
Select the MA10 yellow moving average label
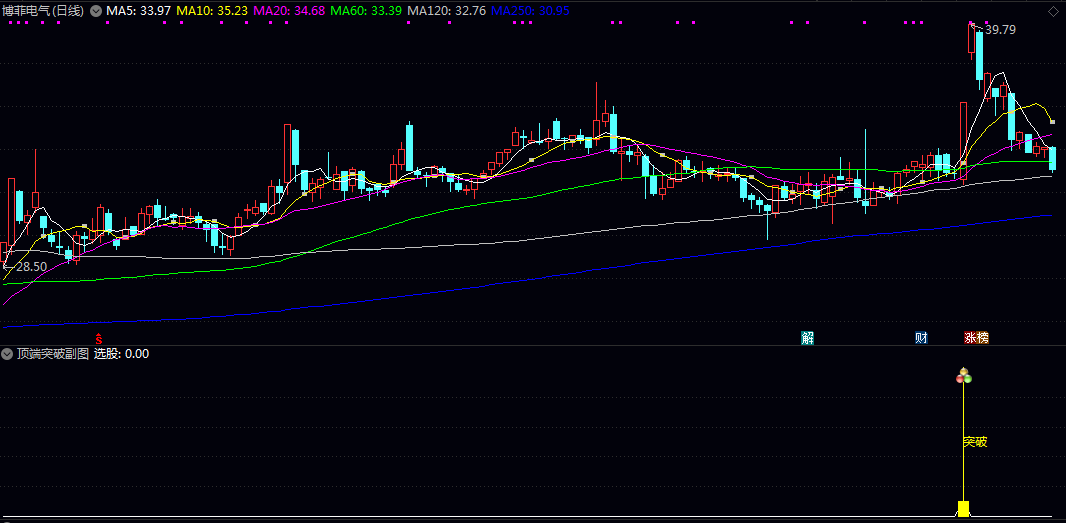point(212,11)
